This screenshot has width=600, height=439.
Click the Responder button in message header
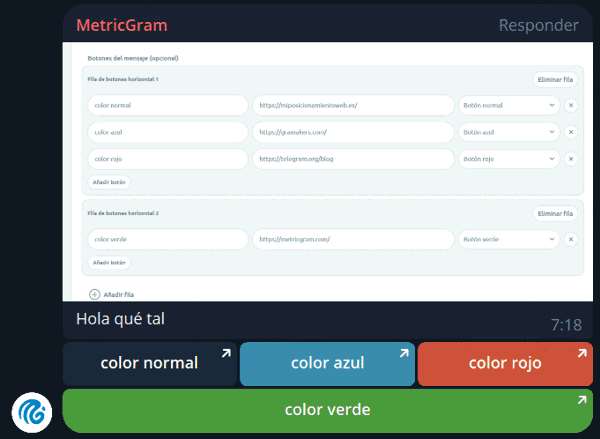click(539, 25)
